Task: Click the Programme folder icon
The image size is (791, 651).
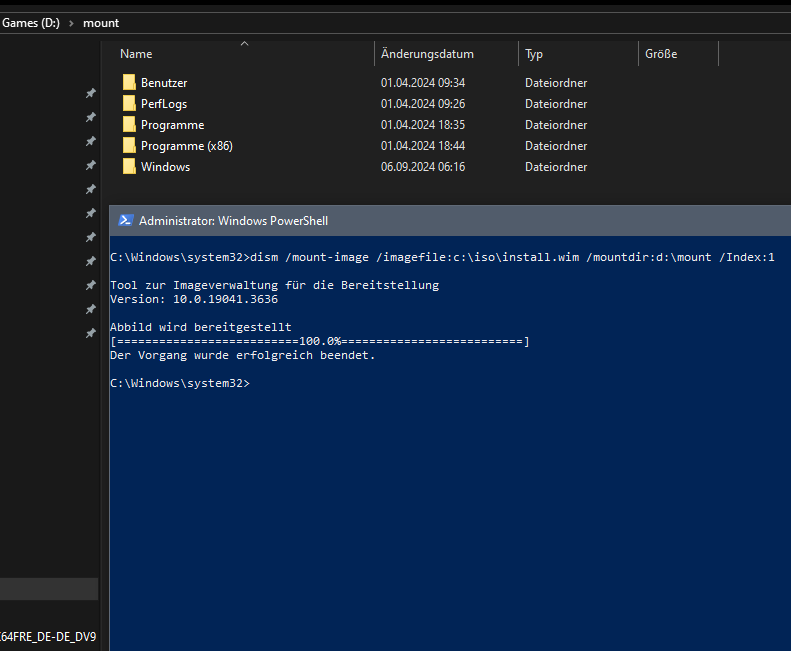Action: click(x=129, y=125)
